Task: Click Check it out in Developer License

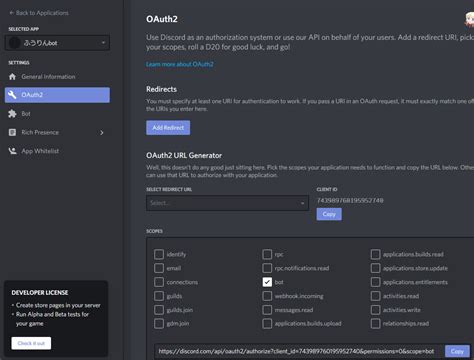Action: (x=31, y=343)
